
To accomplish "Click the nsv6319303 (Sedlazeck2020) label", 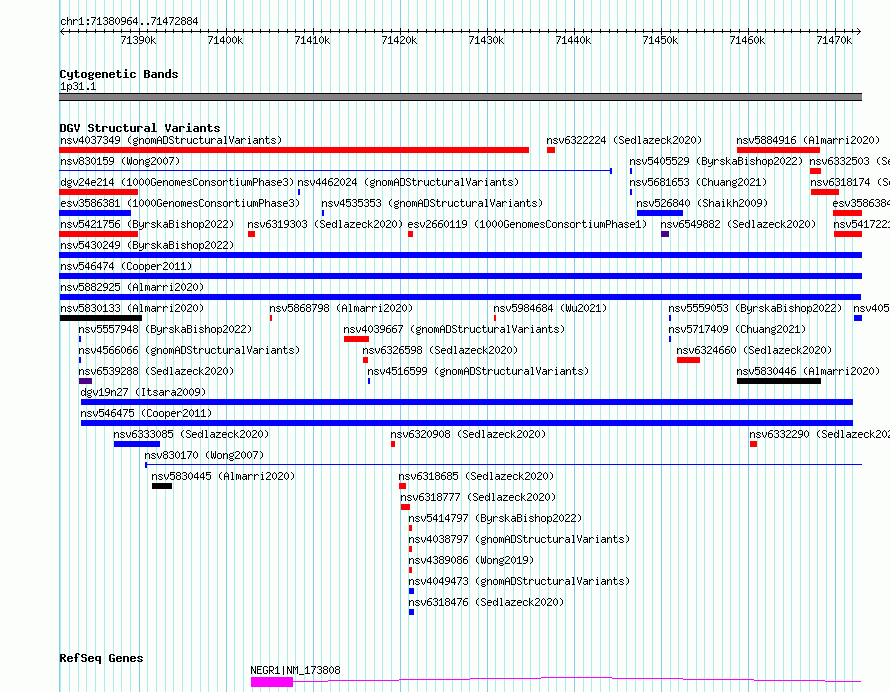I will click(x=325, y=224).
